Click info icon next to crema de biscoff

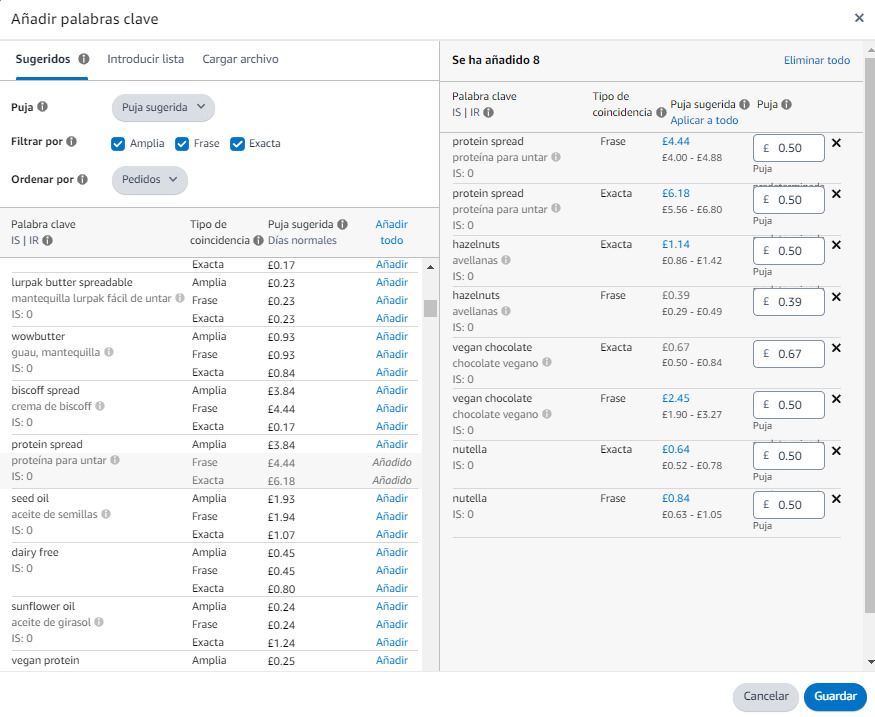pyautogui.click(x=100, y=406)
